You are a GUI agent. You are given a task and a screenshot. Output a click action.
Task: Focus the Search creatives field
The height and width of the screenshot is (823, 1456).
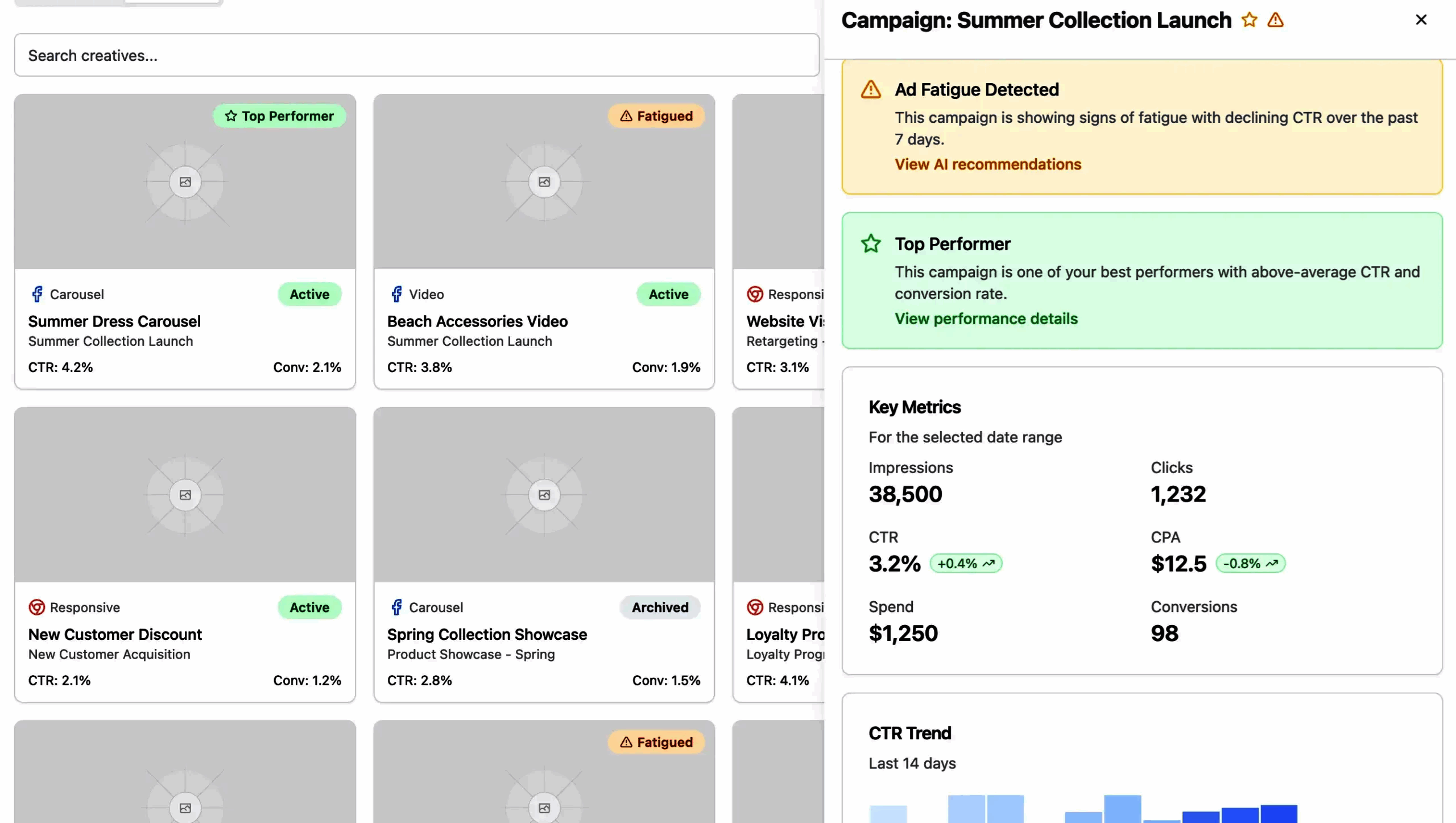416,55
